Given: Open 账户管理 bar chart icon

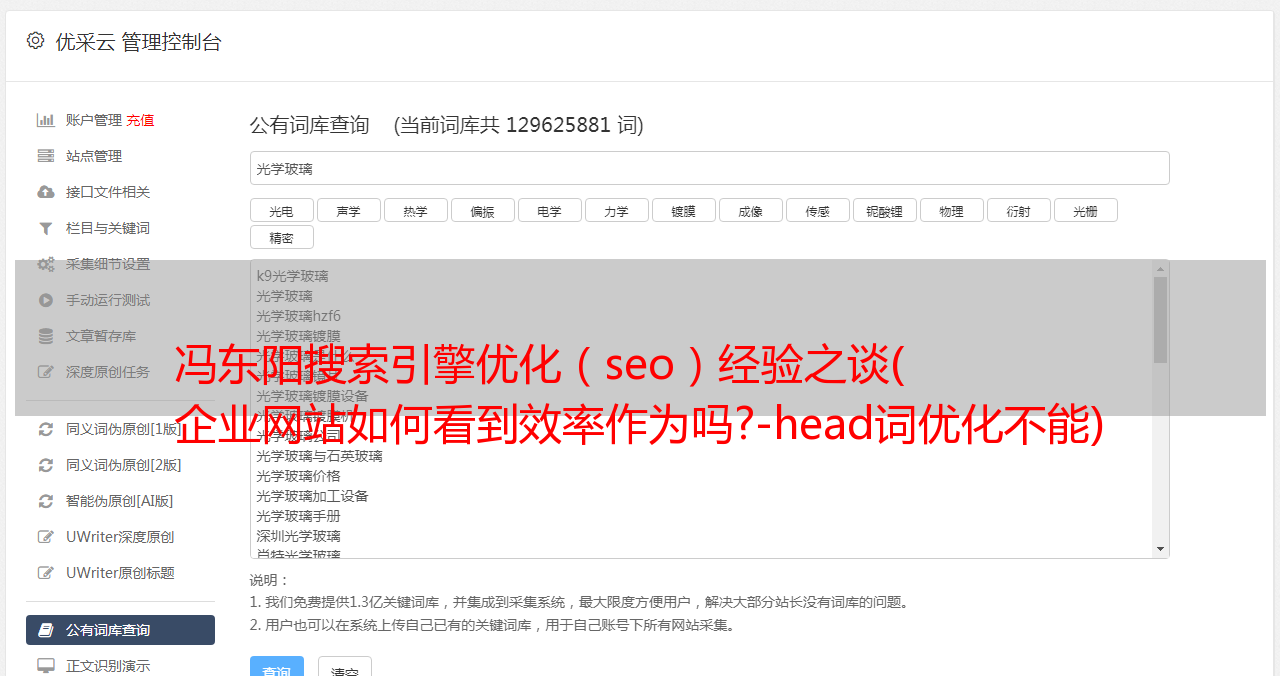Looking at the screenshot, I should pyautogui.click(x=45, y=120).
